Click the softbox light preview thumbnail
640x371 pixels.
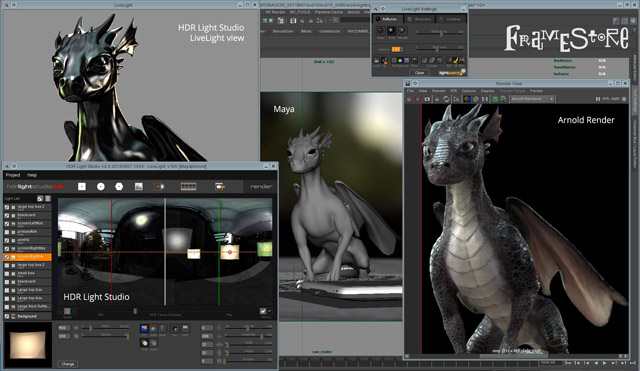(x=27, y=345)
